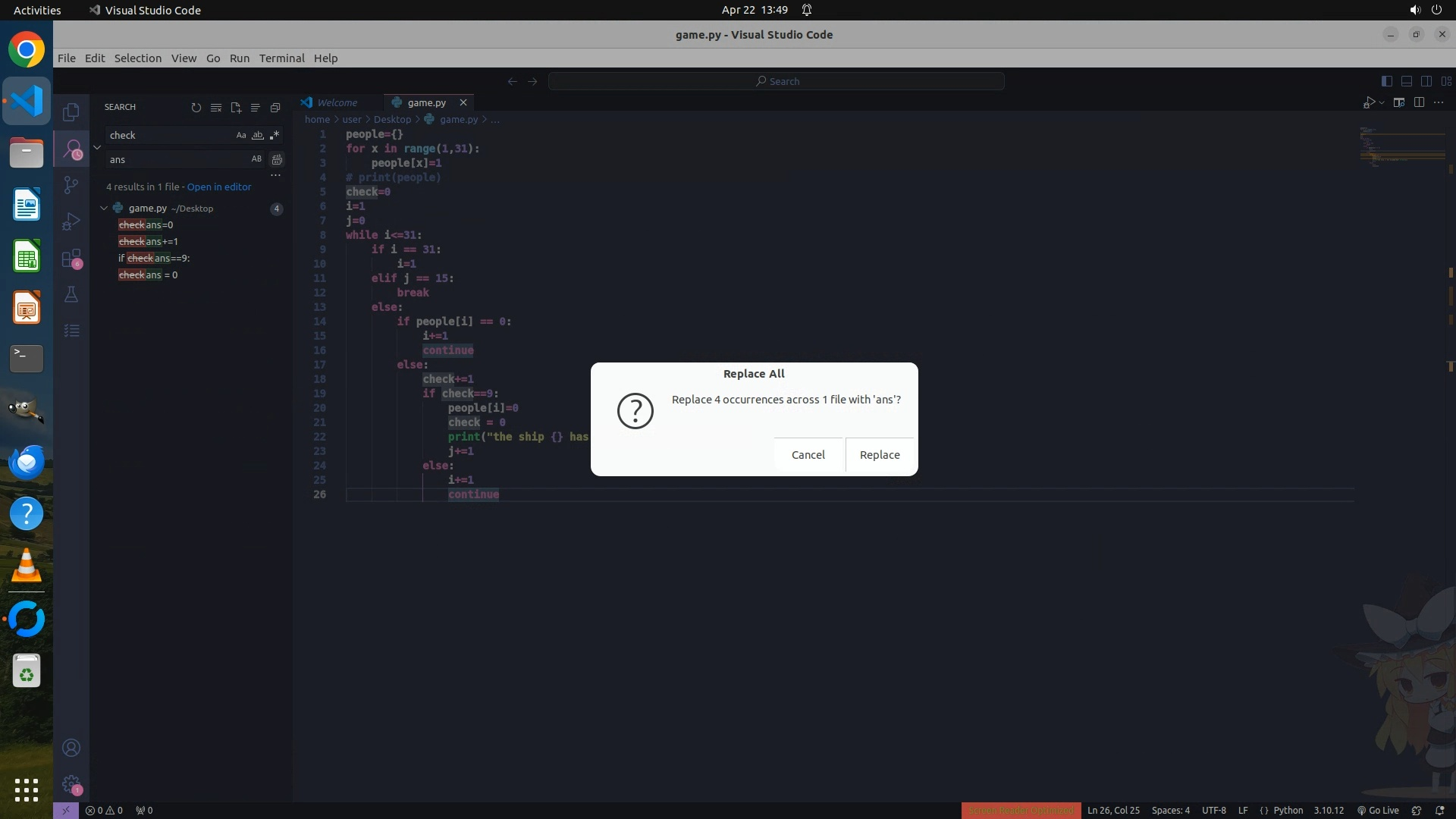The height and width of the screenshot is (819, 1456).
Task: Toggle Preserve Case in replace field
Action: point(256,159)
